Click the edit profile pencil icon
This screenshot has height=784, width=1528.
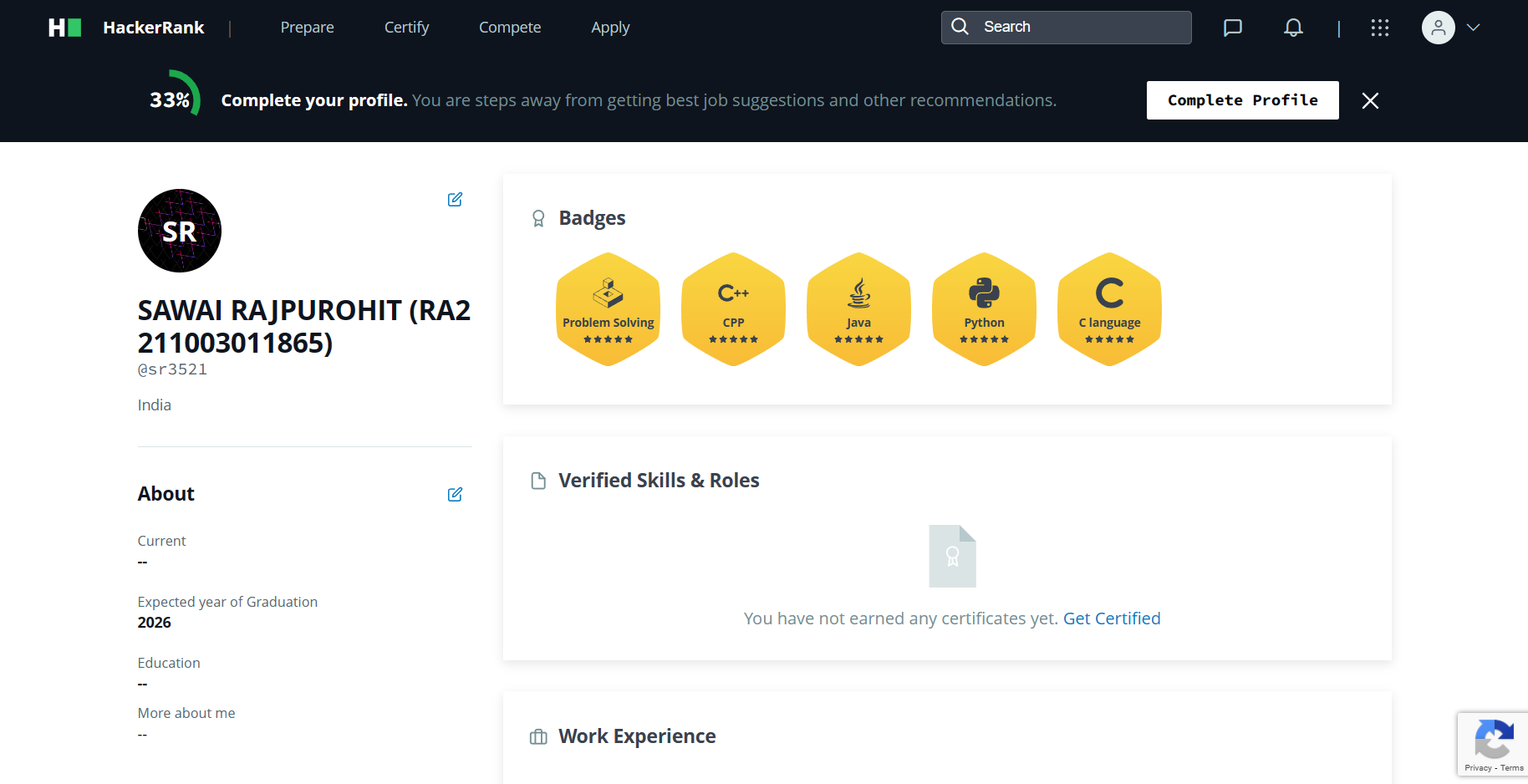point(455,199)
